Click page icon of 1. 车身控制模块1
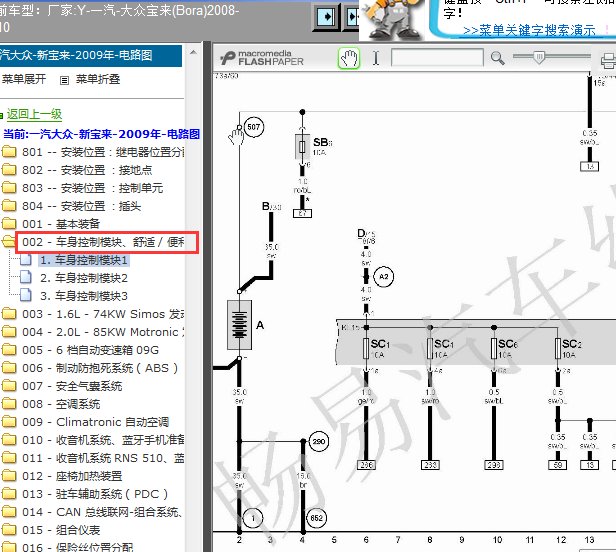 point(26,260)
